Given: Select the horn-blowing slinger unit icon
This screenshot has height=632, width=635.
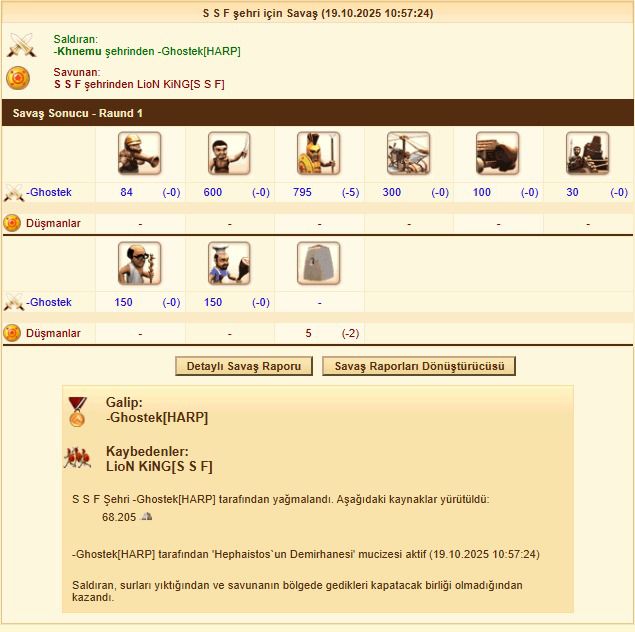Looking at the screenshot, I should click(140, 153).
